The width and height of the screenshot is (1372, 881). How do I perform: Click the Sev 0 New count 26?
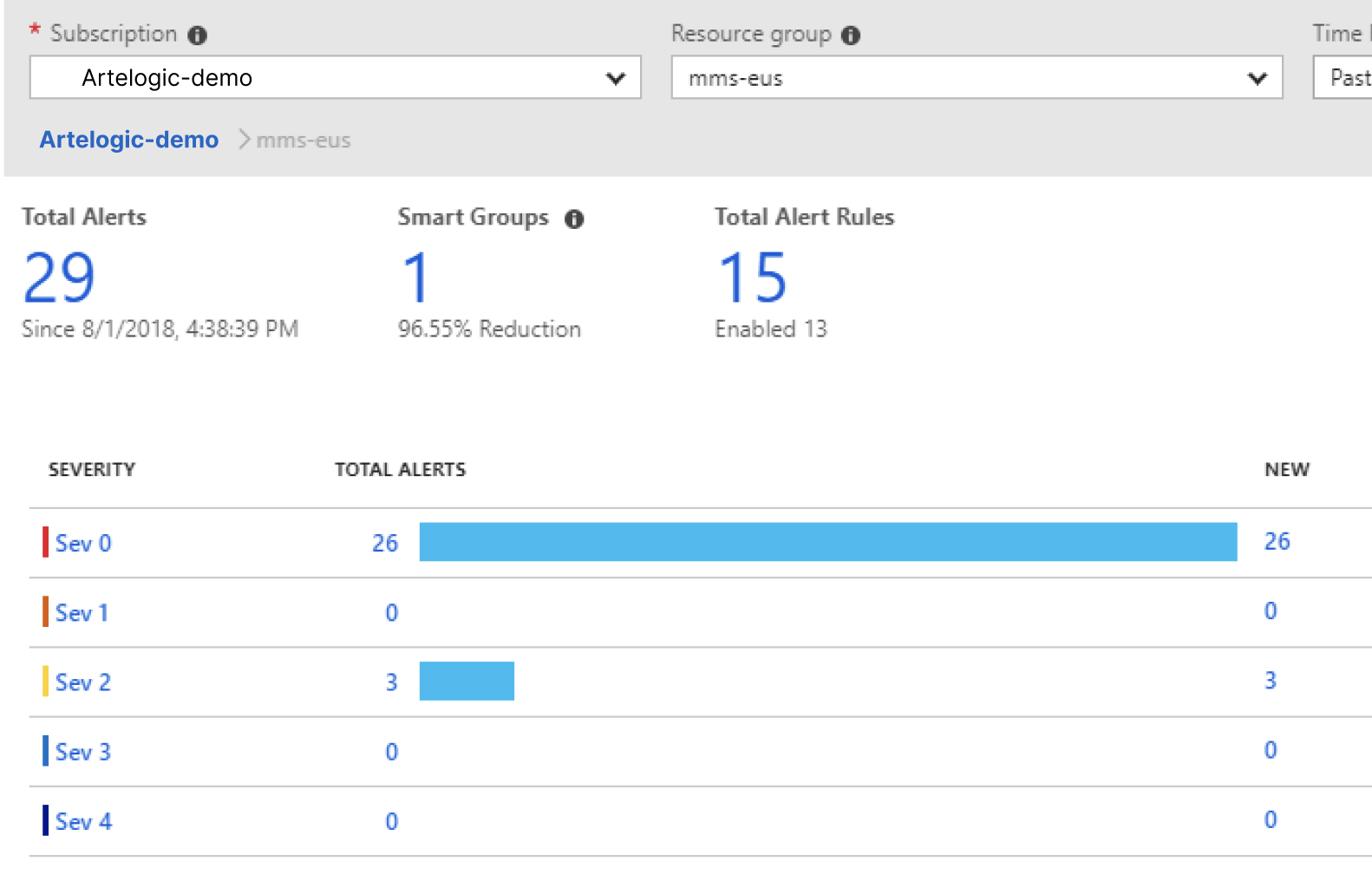click(1277, 541)
